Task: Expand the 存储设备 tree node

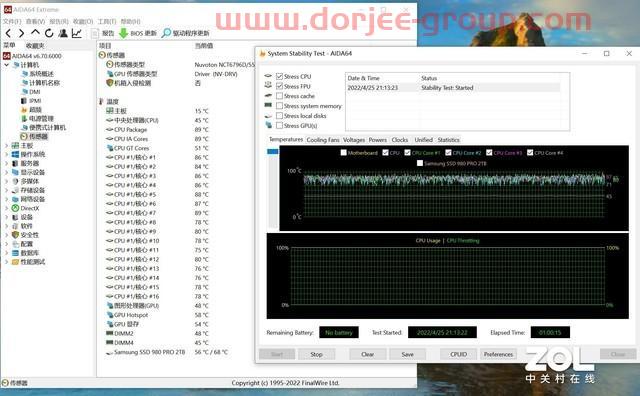Action: [x=7, y=190]
